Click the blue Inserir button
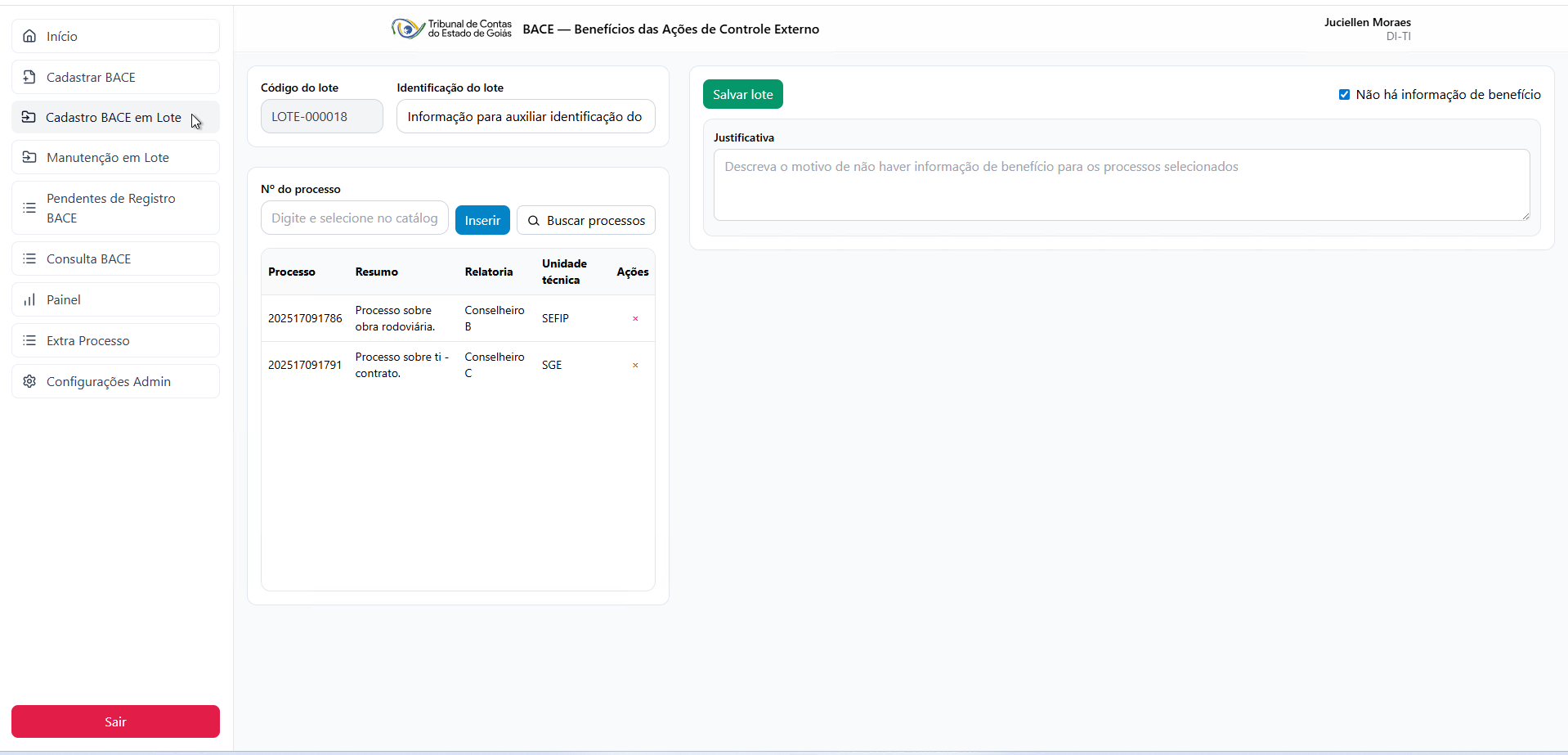 [482, 220]
